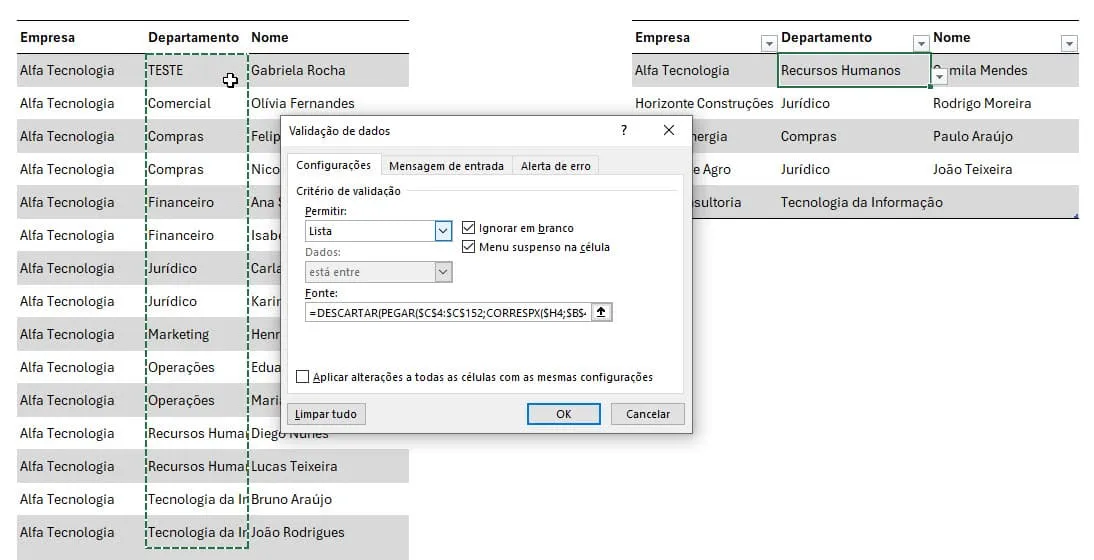The height and width of the screenshot is (560, 1094).
Task: Switch to the Alerta de erro tab
Action: coord(555,166)
